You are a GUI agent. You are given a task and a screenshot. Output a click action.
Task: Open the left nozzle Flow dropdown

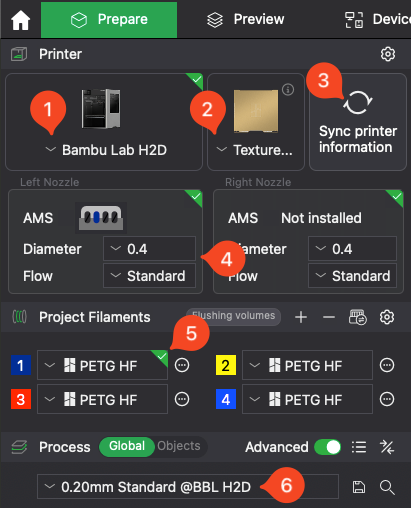pos(149,276)
